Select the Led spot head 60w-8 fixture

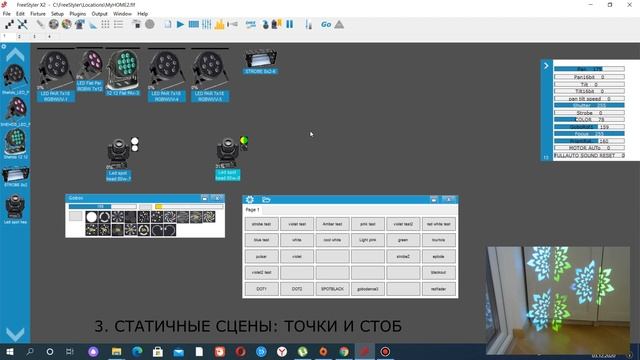228,158
